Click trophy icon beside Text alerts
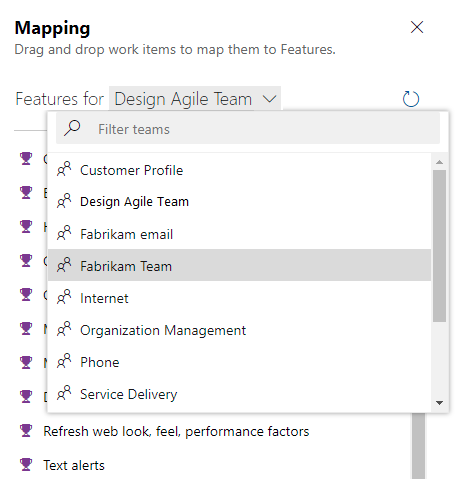The image size is (470, 479). click(26, 464)
